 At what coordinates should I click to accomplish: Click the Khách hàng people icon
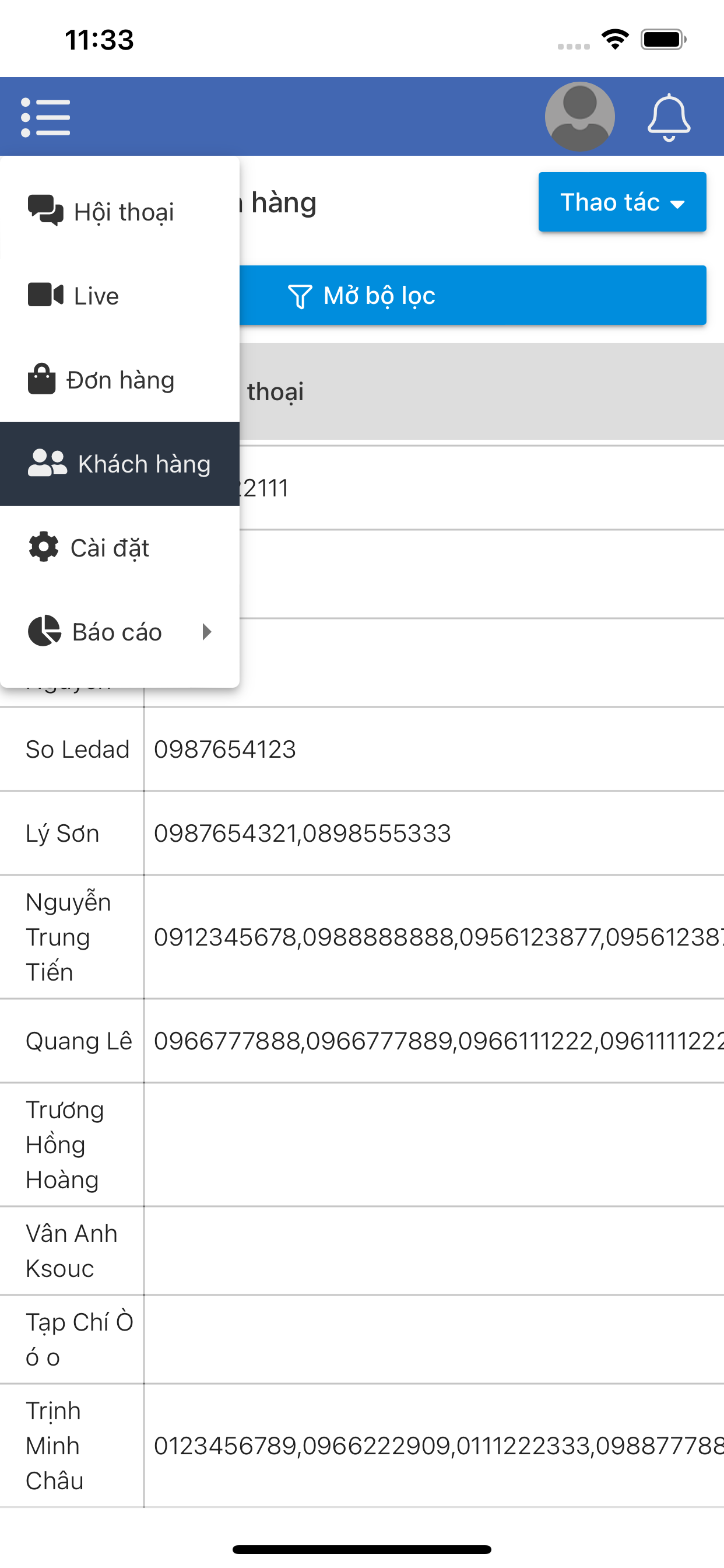click(x=47, y=463)
